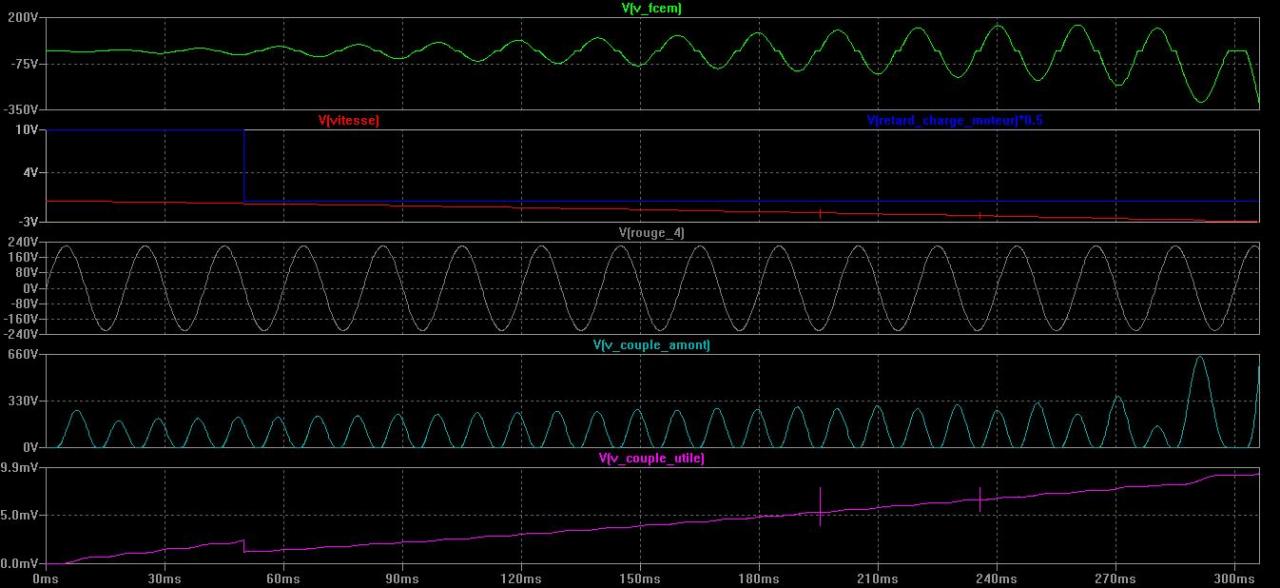Viewport: 1280px width, 588px height.
Task: Click the 60ms time axis label
Action: tap(284, 579)
